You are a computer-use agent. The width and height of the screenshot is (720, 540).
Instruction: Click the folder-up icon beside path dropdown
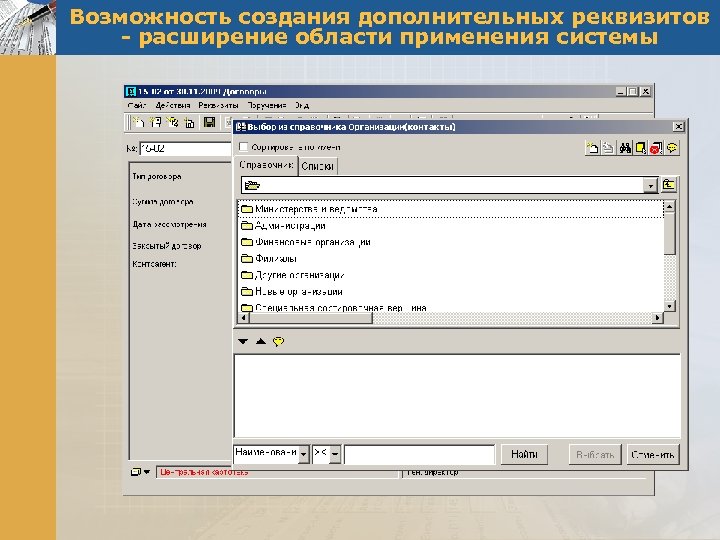[669, 185]
